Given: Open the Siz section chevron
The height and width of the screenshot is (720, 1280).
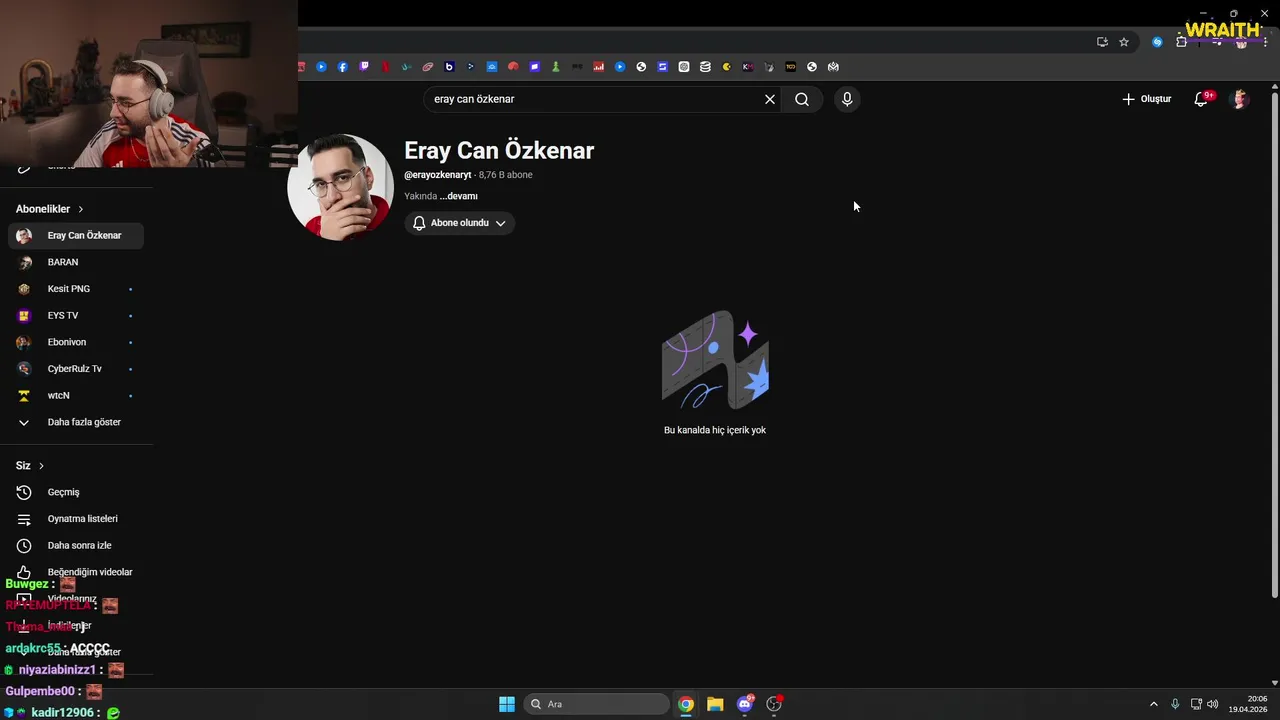Looking at the screenshot, I should 41,466.
